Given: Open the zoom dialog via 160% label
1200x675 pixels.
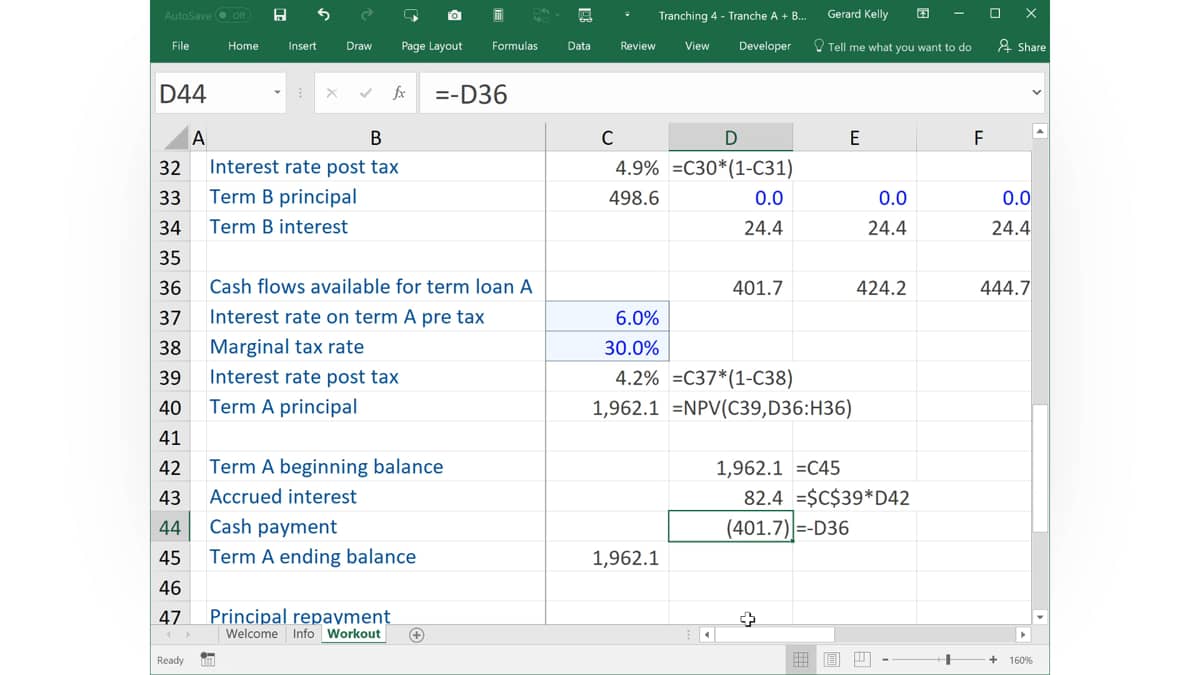Looking at the screenshot, I should tap(1021, 660).
